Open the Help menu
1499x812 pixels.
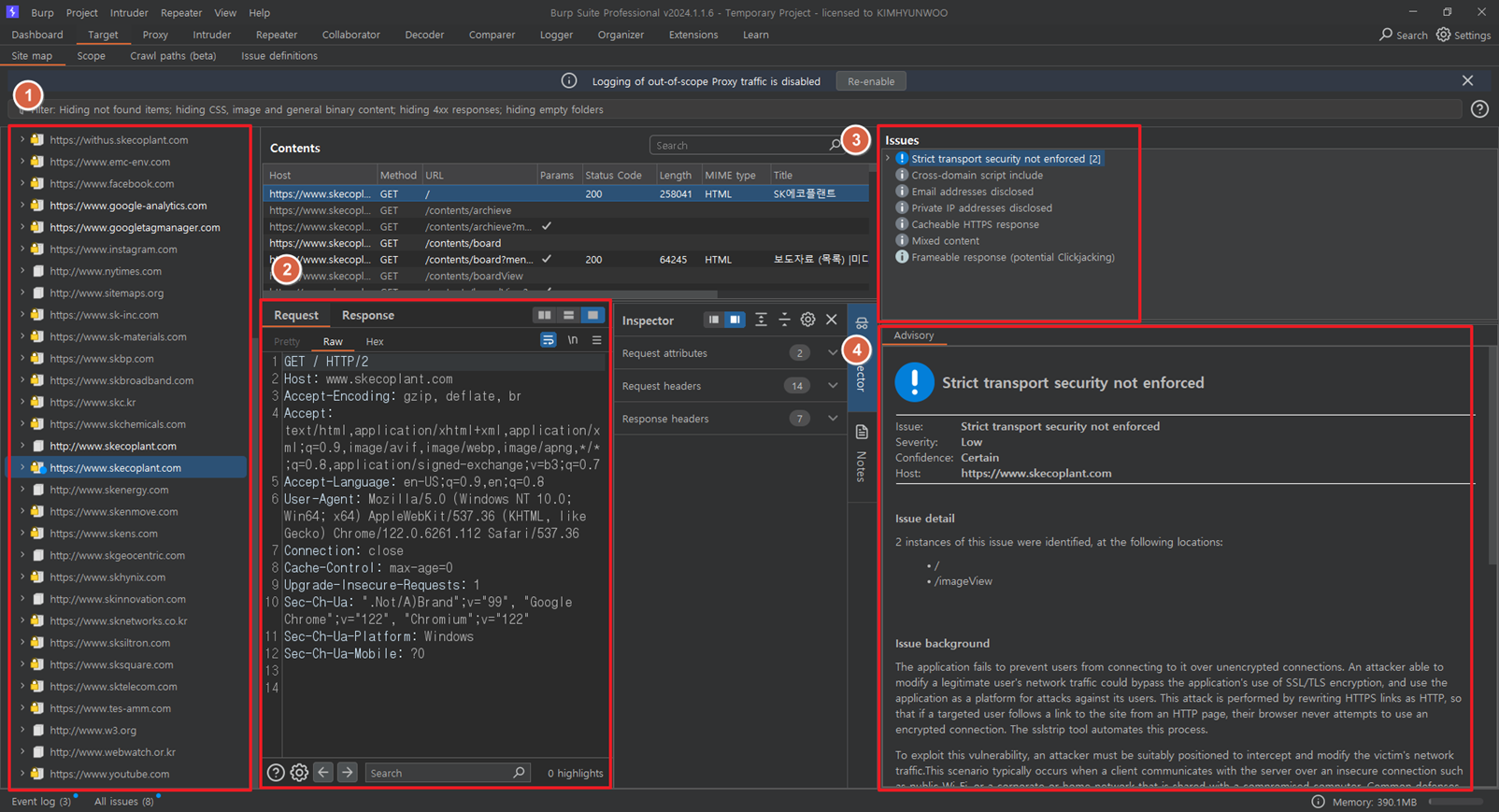click(x=259, y=13)
